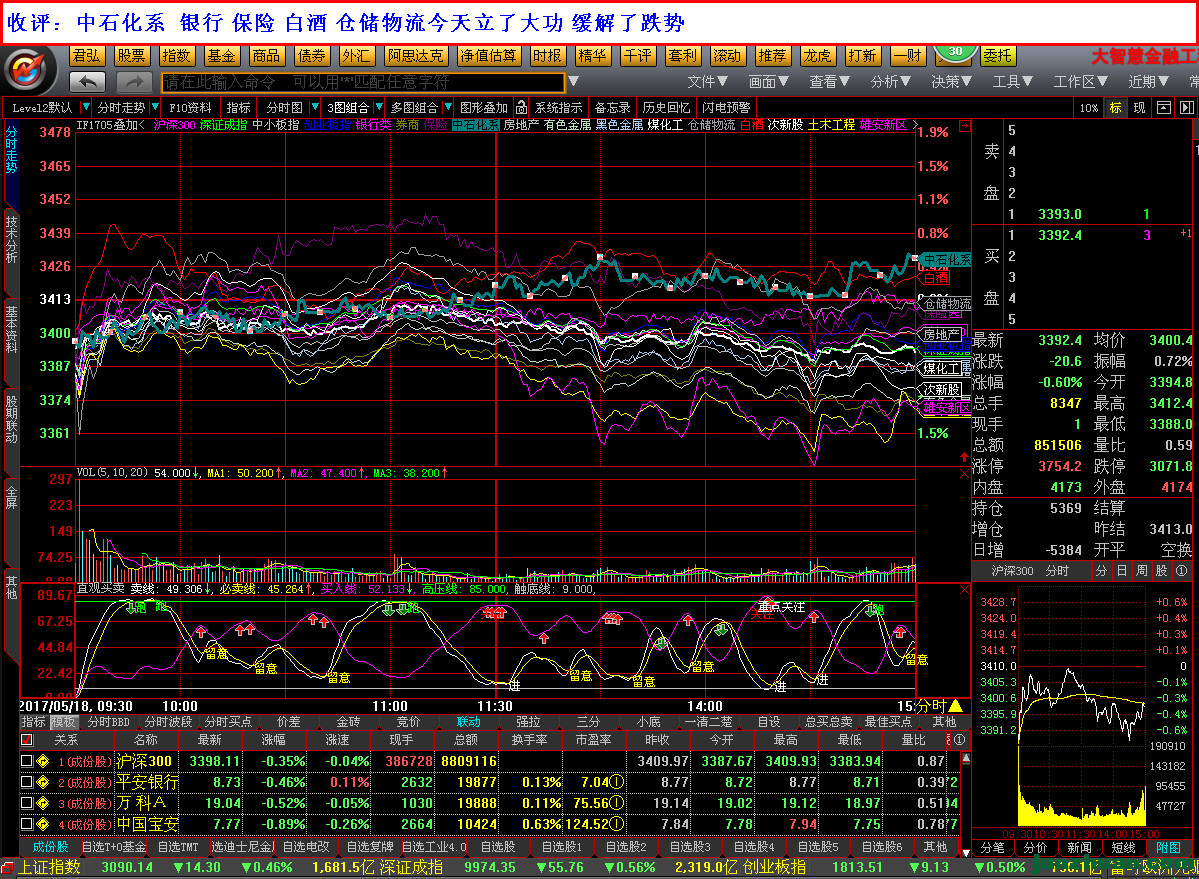This screenshot has height=879, width=1199.
Task: Click the diamond icon in the 中国宝安 row
Action: pyautogui.click(x=44, y=825)
